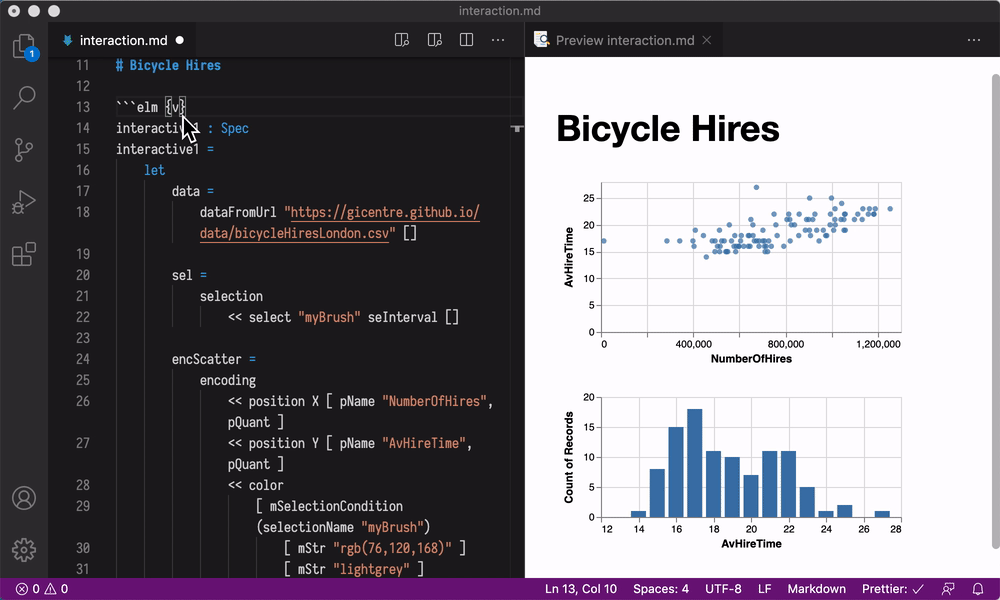Click the NumberOfHires axis title in scatterplot
The height and width of the screenshot is (600, 1000).
751,358
